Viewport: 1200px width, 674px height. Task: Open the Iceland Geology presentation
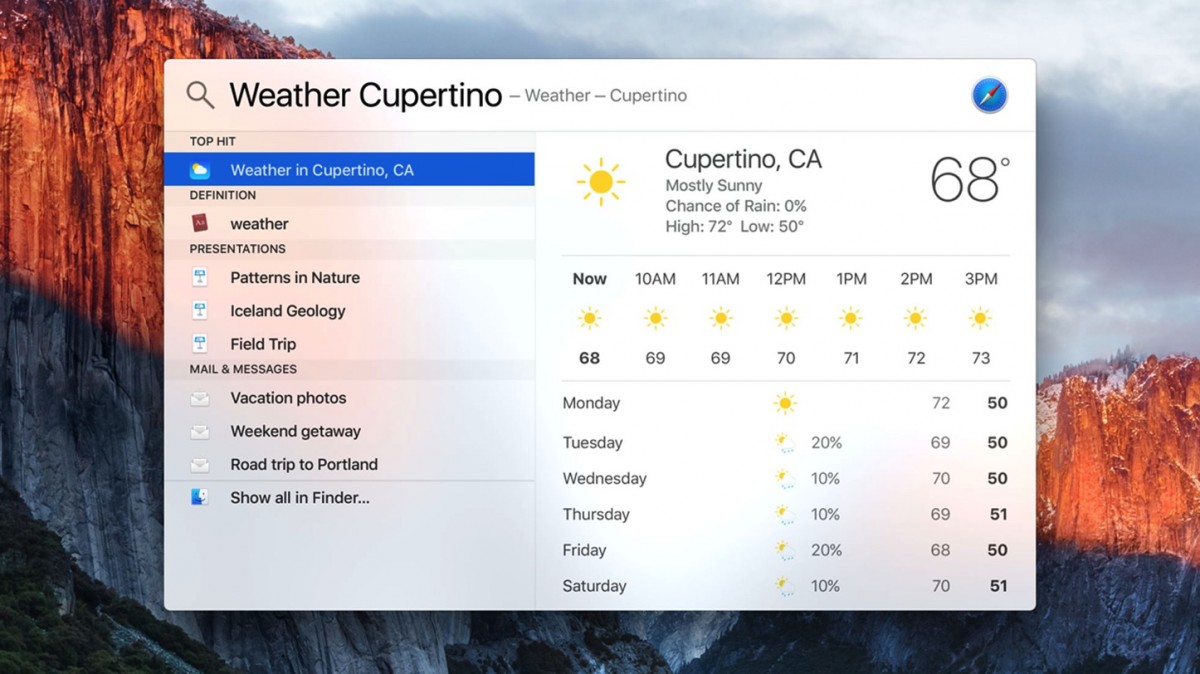click(288, 311)
